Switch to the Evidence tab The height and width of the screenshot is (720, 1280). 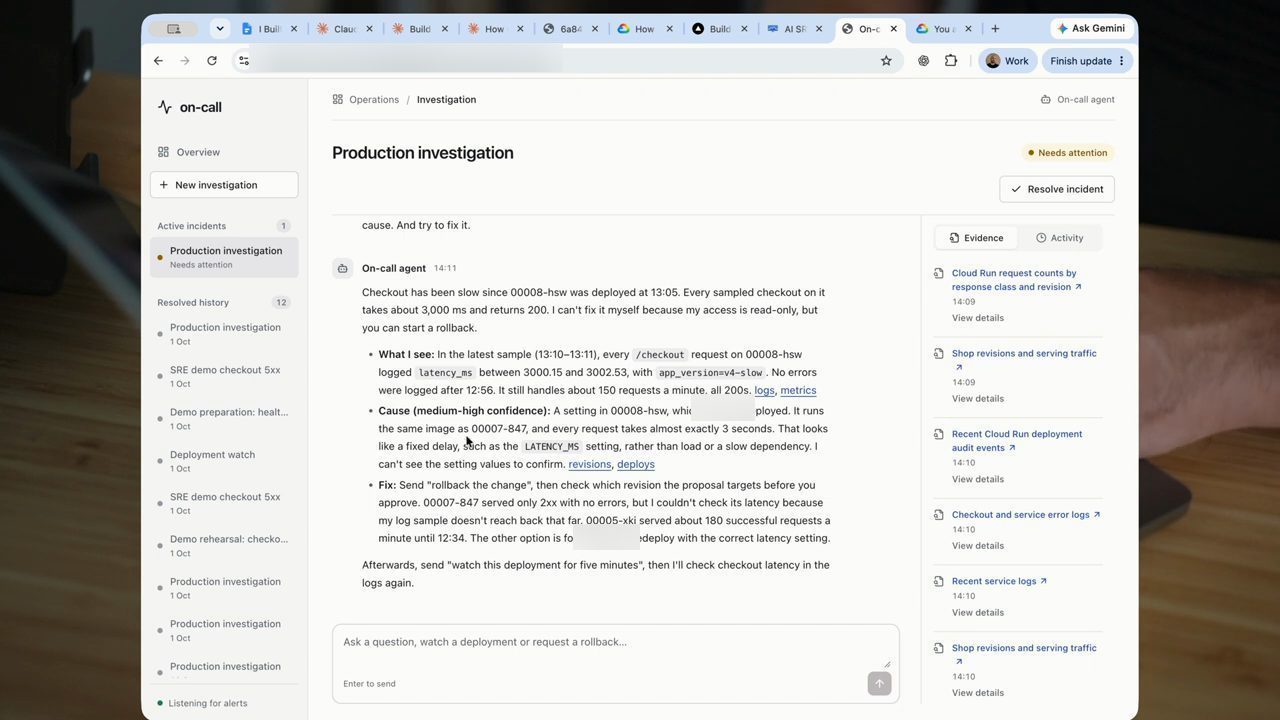(976, 238)
